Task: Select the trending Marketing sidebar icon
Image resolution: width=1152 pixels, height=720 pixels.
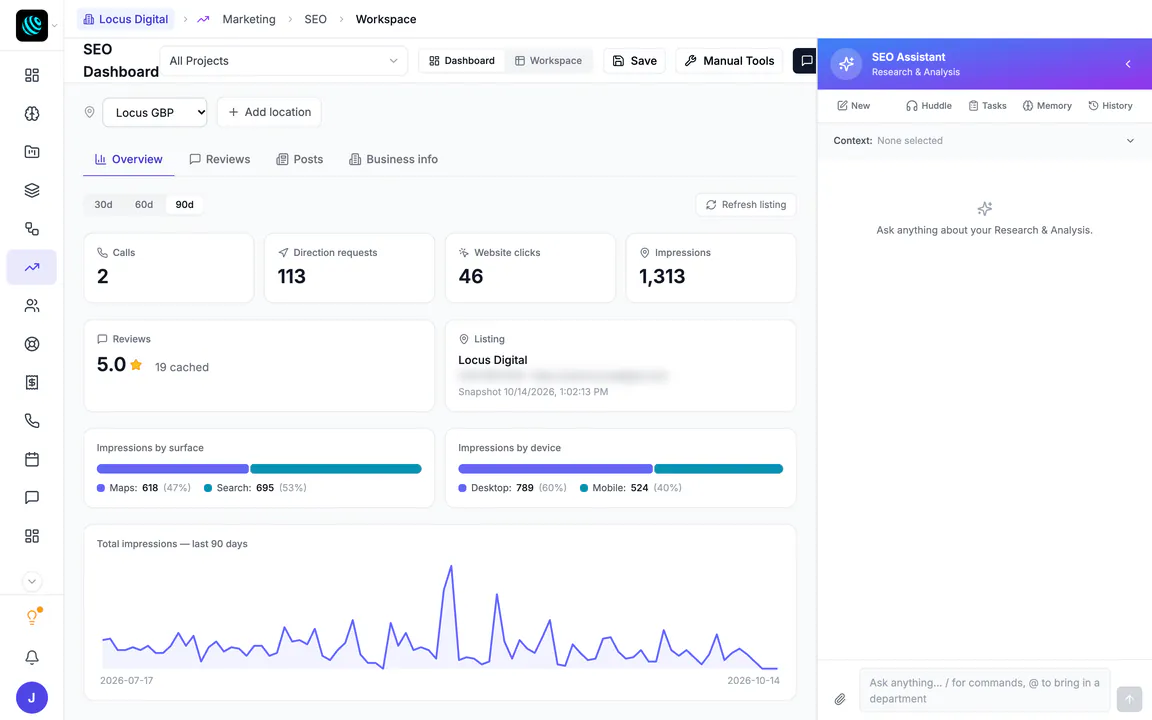Action: tap(32, 267)
